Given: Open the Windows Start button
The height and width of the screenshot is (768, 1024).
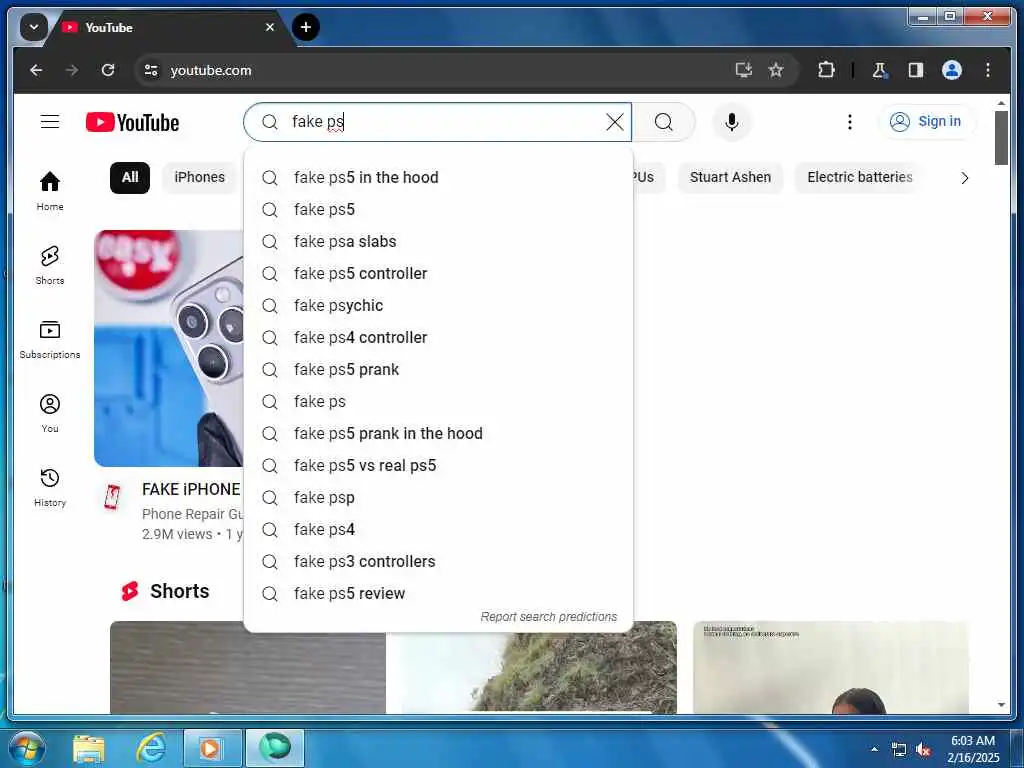Looking at the screenshot, I should click(27, 748).
